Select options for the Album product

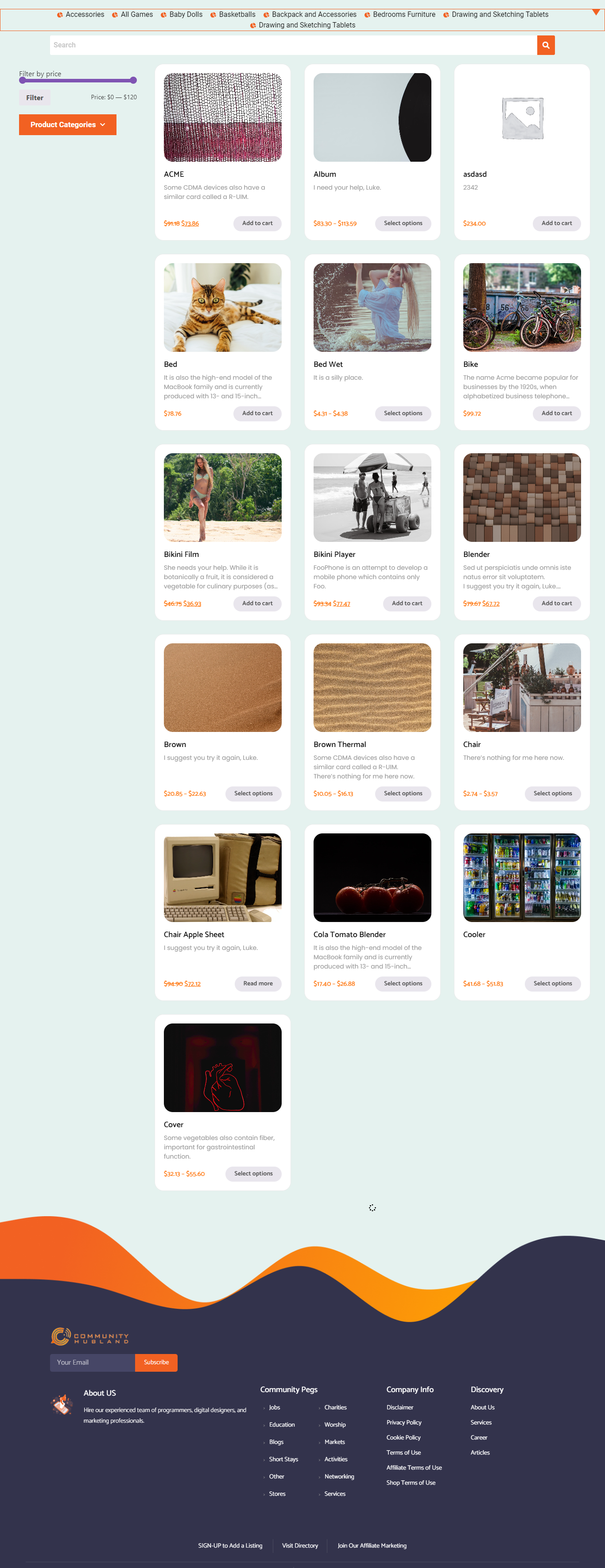coord(403,223)
